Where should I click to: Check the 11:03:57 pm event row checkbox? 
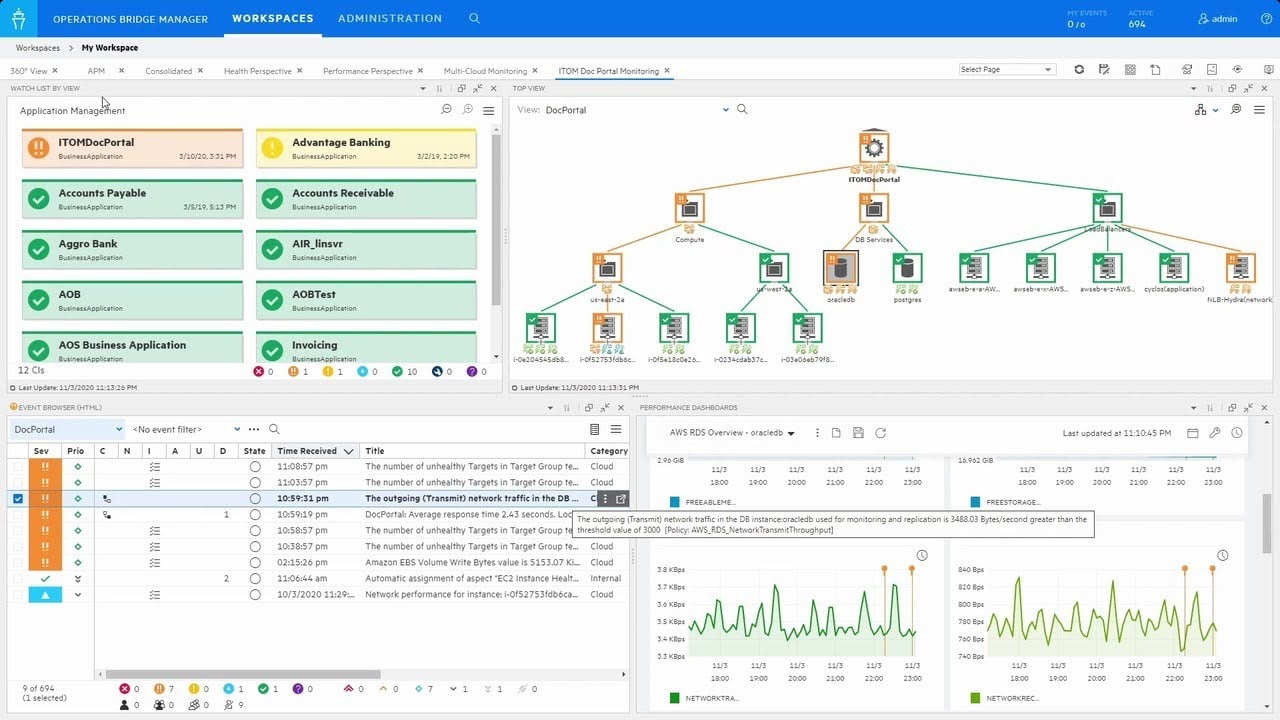tap(18, 482)
